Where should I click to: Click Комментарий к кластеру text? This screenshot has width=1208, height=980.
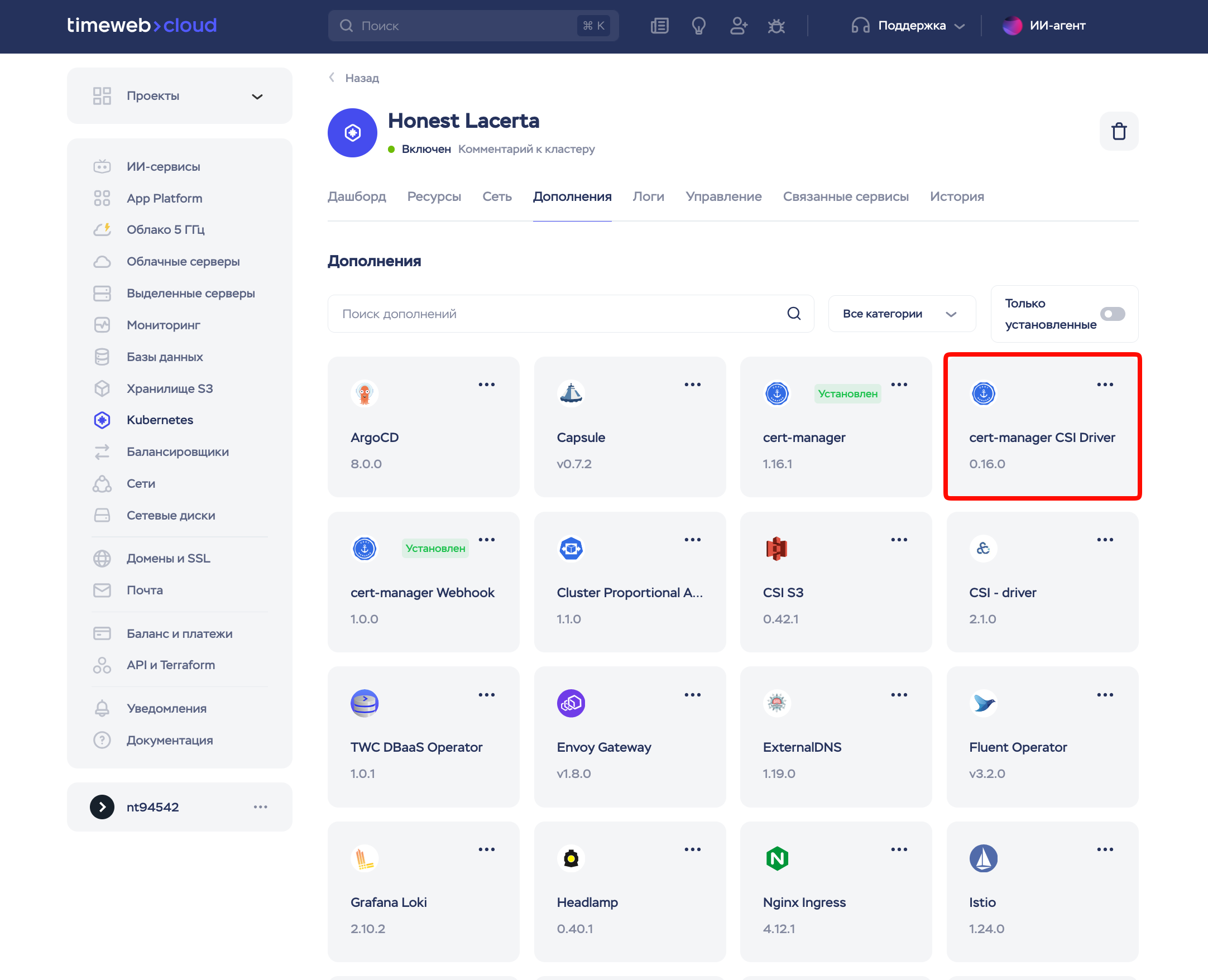pyautogui.click(x=526, y=149)
